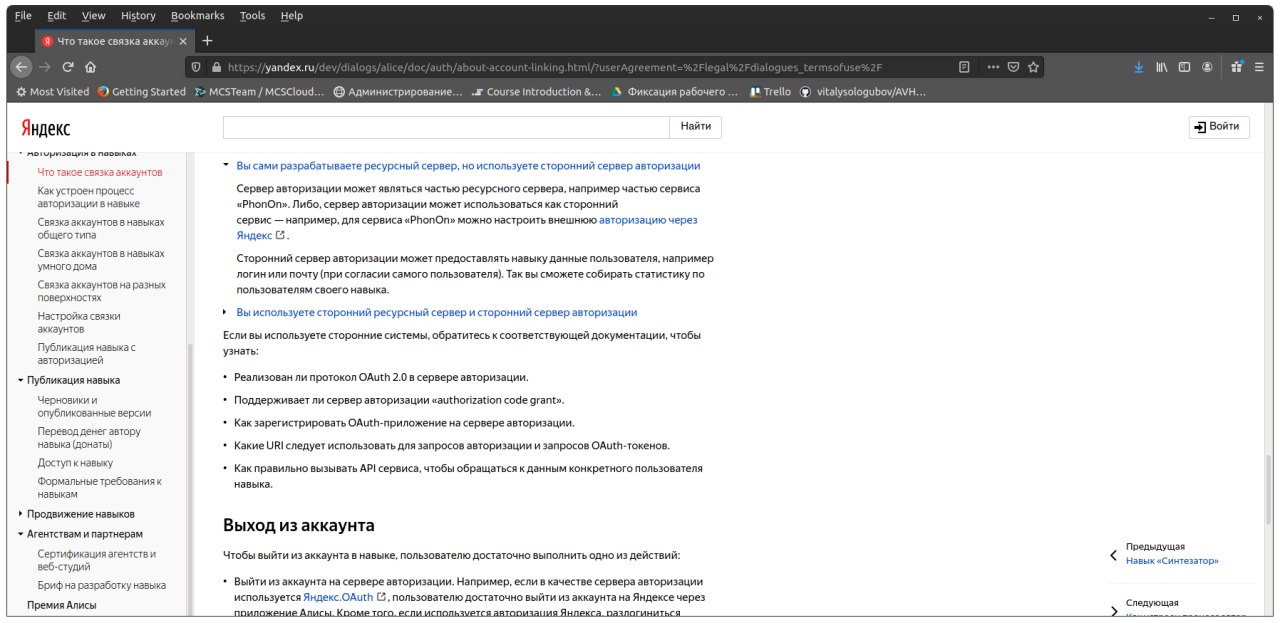Reload the current page
The width and height of the screenshot is (1280, 623).
[68, 67]
